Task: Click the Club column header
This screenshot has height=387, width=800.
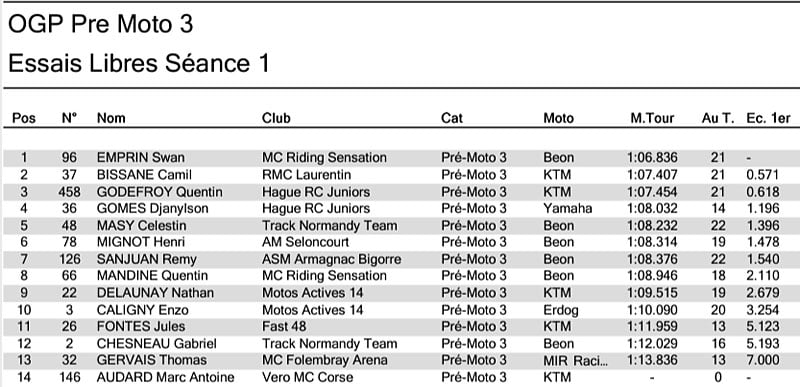Action: coord(276,118)
